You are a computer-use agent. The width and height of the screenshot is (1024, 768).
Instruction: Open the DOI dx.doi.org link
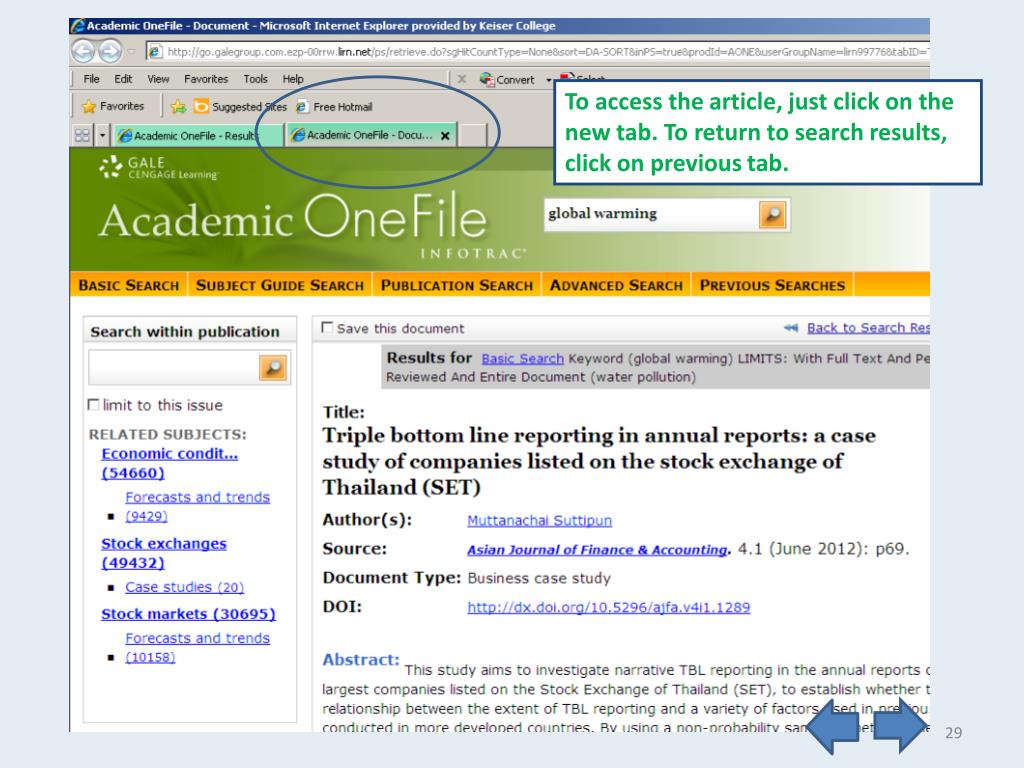[609, 607]
